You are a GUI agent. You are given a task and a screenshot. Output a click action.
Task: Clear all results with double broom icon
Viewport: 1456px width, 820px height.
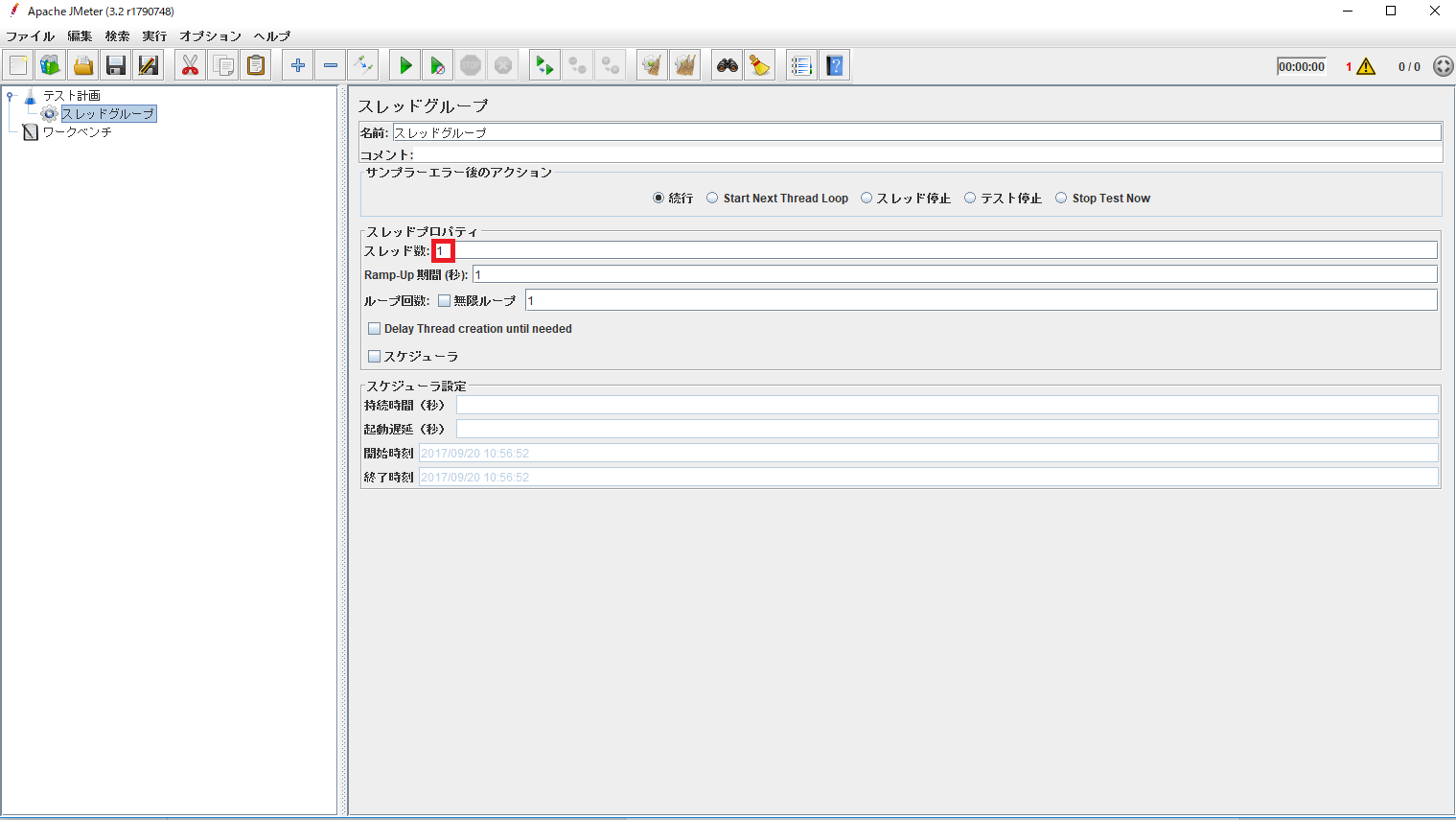(684, 64)
